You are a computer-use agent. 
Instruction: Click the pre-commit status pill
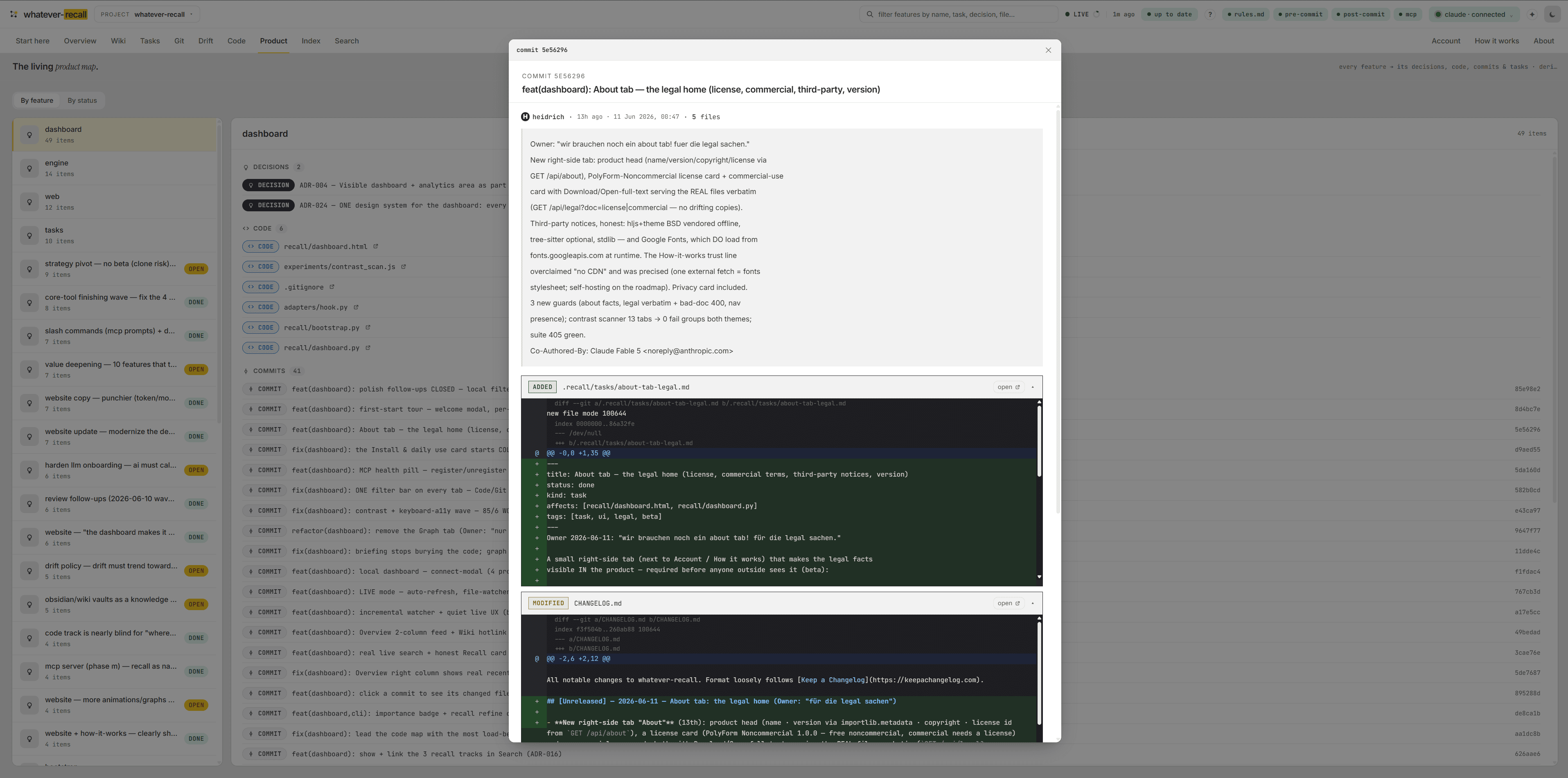click(x=1301, y=15)
